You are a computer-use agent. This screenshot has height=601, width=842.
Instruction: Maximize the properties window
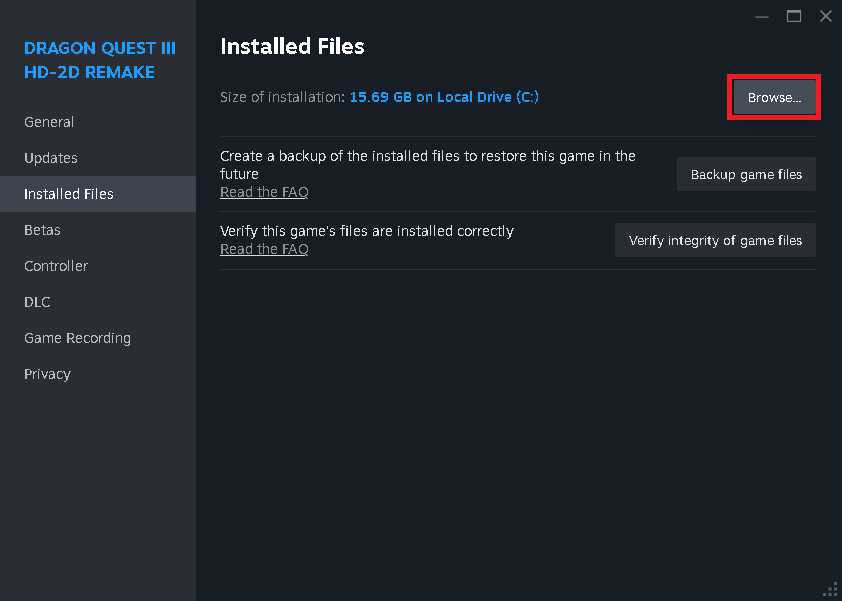click(x=794, y=16)
